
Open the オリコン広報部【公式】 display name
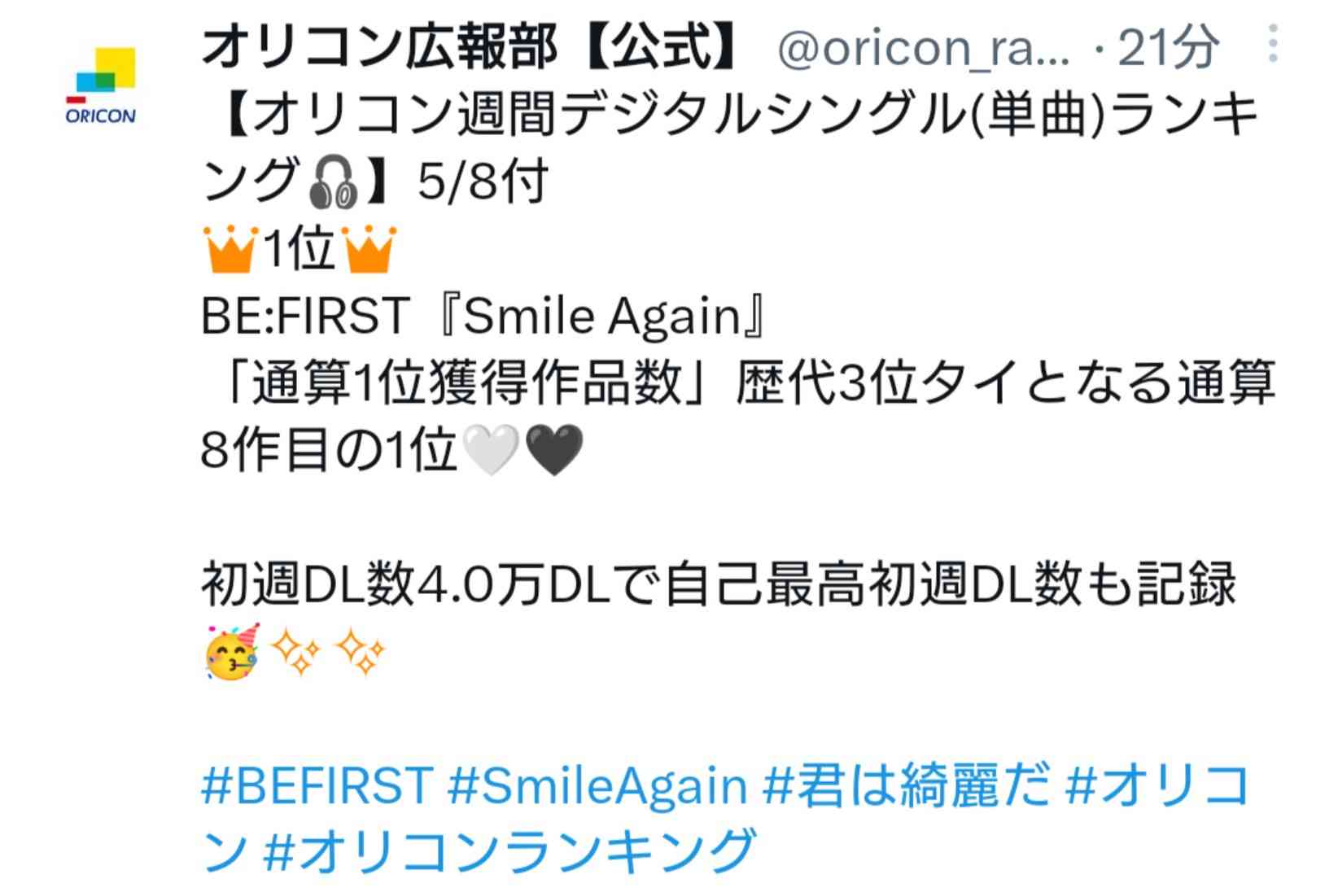pos(469,46)
